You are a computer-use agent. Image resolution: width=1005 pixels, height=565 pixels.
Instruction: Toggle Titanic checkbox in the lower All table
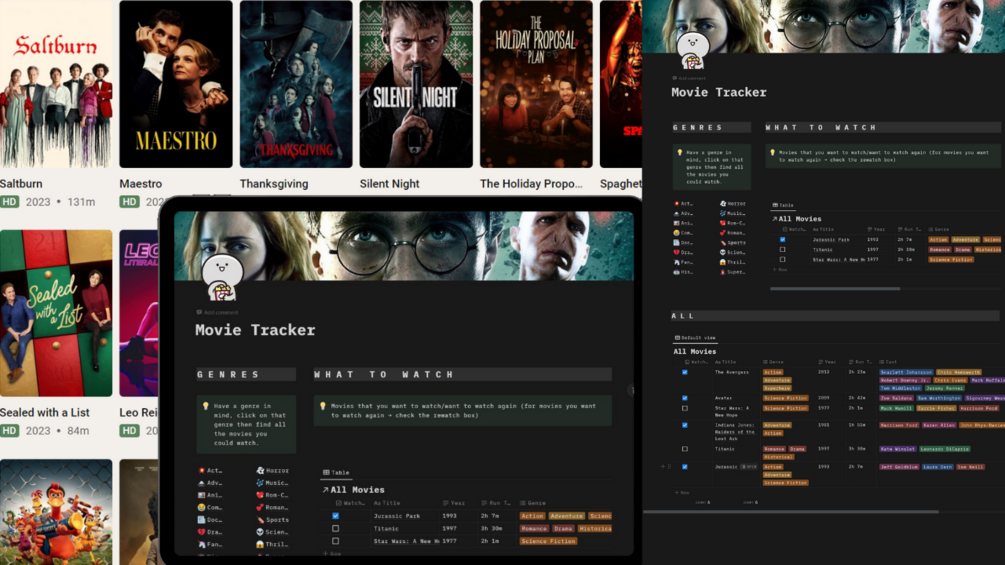pyautogui.click(x=685, y=449)
